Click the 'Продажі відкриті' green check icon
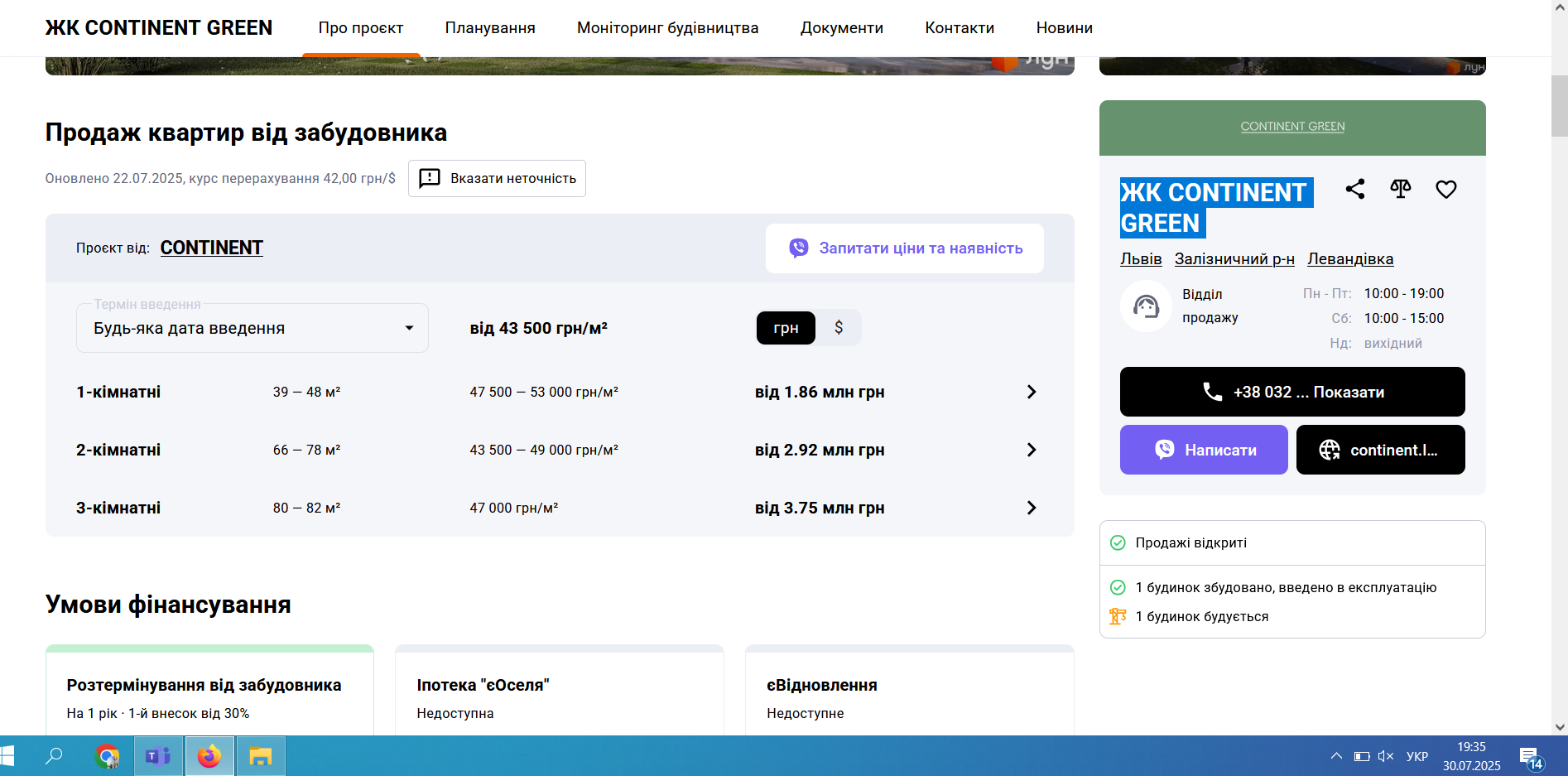This screenshot has height=776, width=1568. point(1118,542)
